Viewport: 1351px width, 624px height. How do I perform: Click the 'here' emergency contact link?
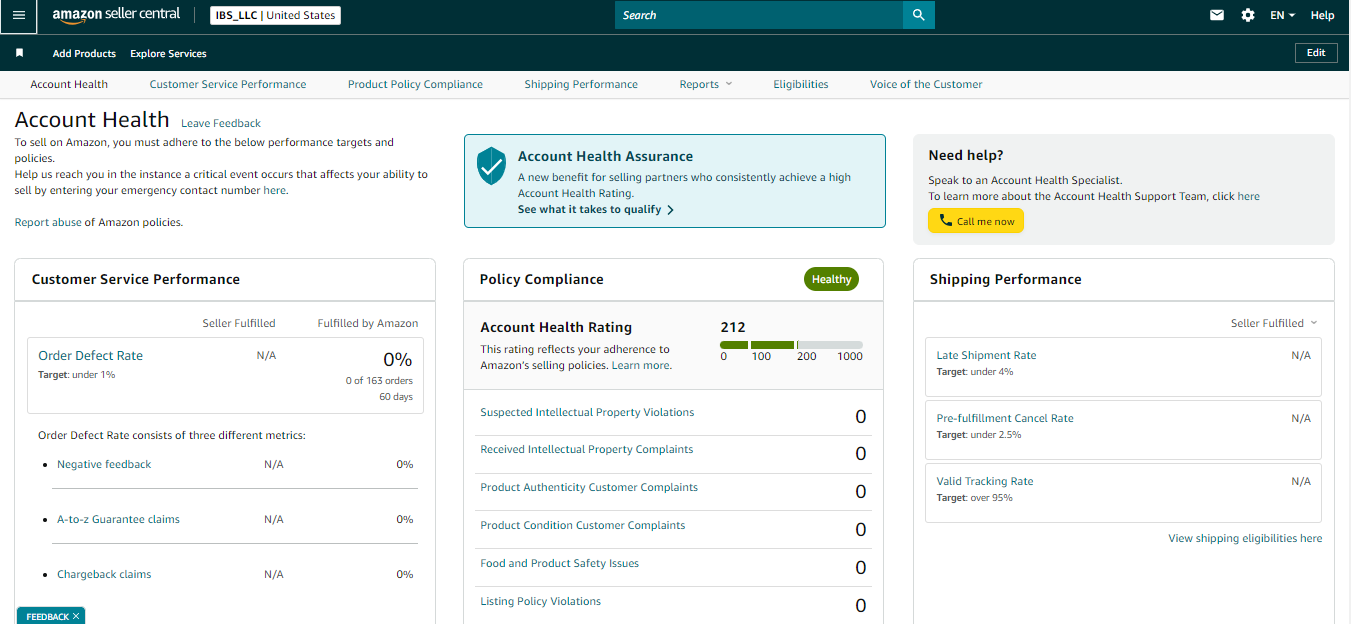tap(275, 190)
